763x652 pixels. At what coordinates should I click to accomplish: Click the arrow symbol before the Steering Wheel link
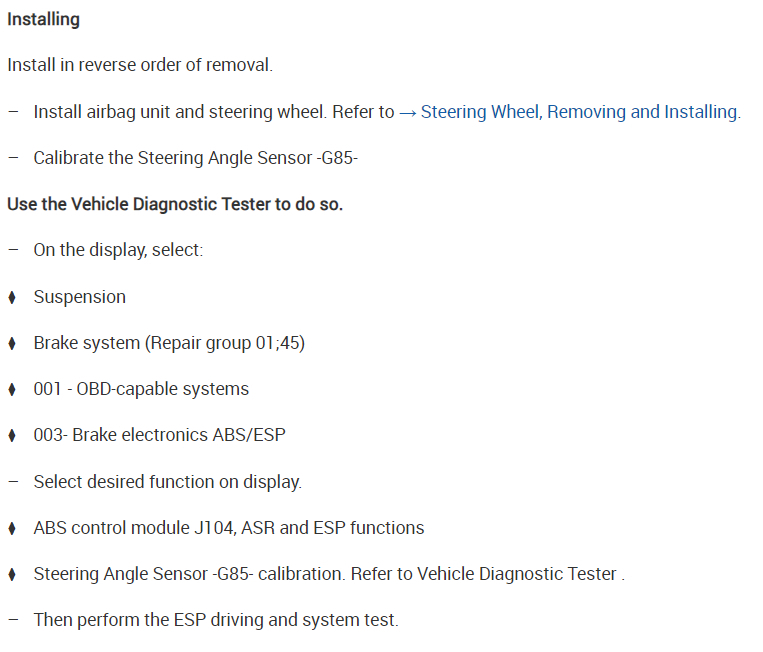408,112
